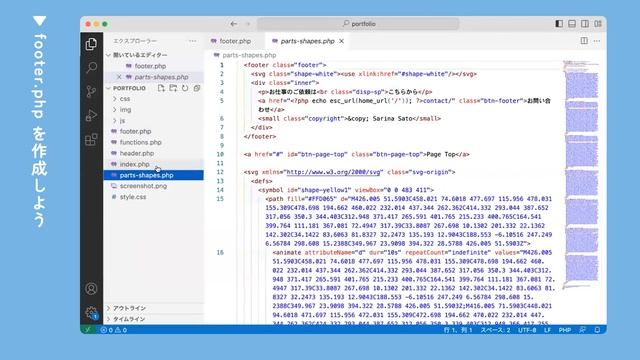
Task: Toggle bottom panel visibility
Action: click(x=572, y=24)
